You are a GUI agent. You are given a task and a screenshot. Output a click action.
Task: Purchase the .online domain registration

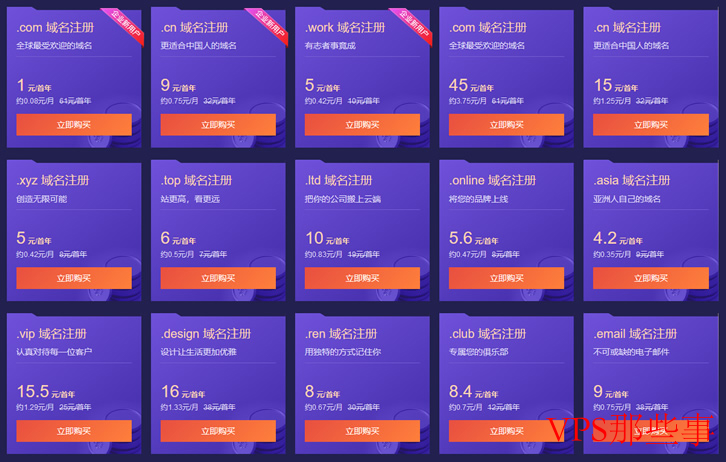(x=506, y=278)
